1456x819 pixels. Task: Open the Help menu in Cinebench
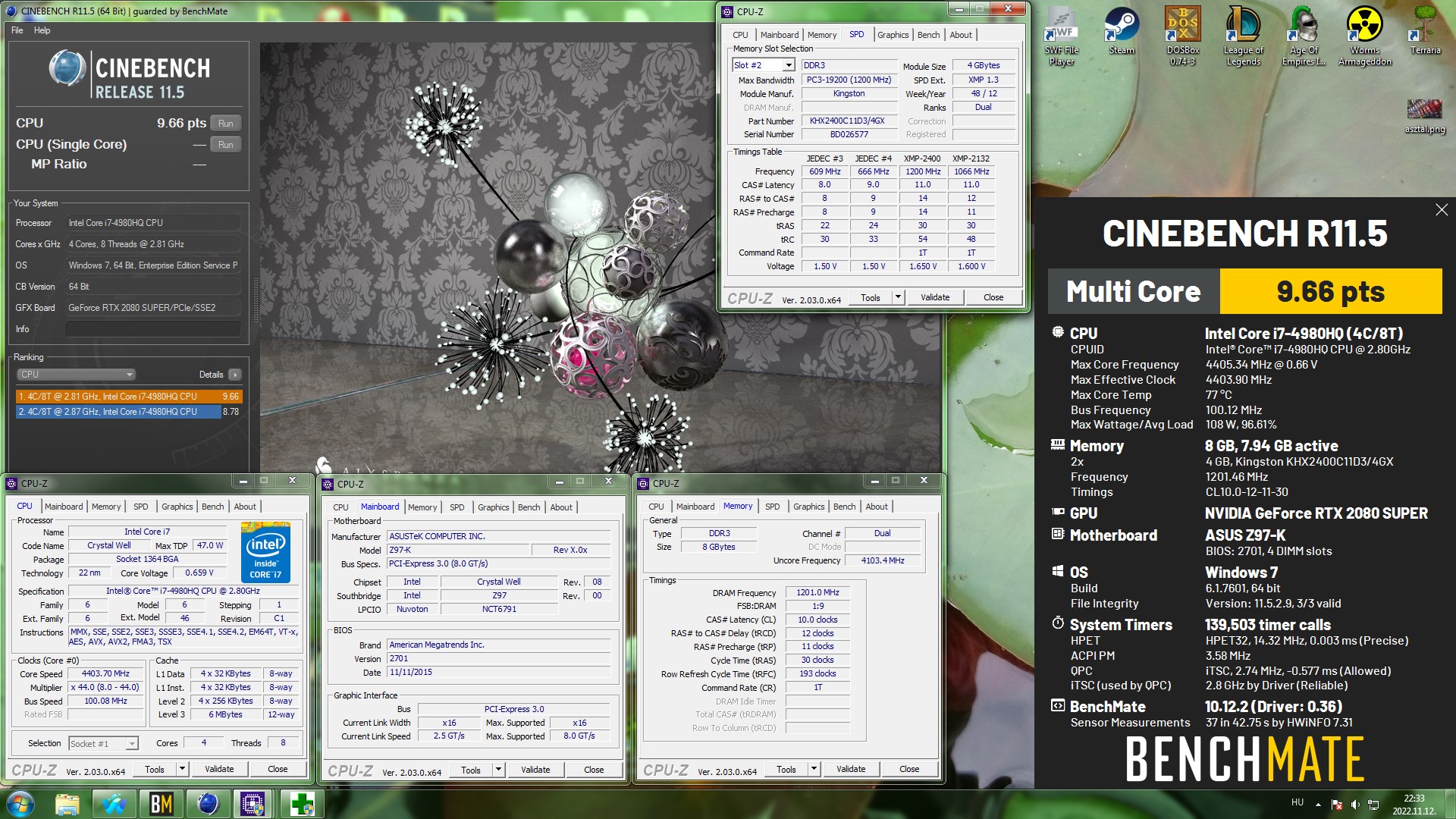tap(42, 30)
